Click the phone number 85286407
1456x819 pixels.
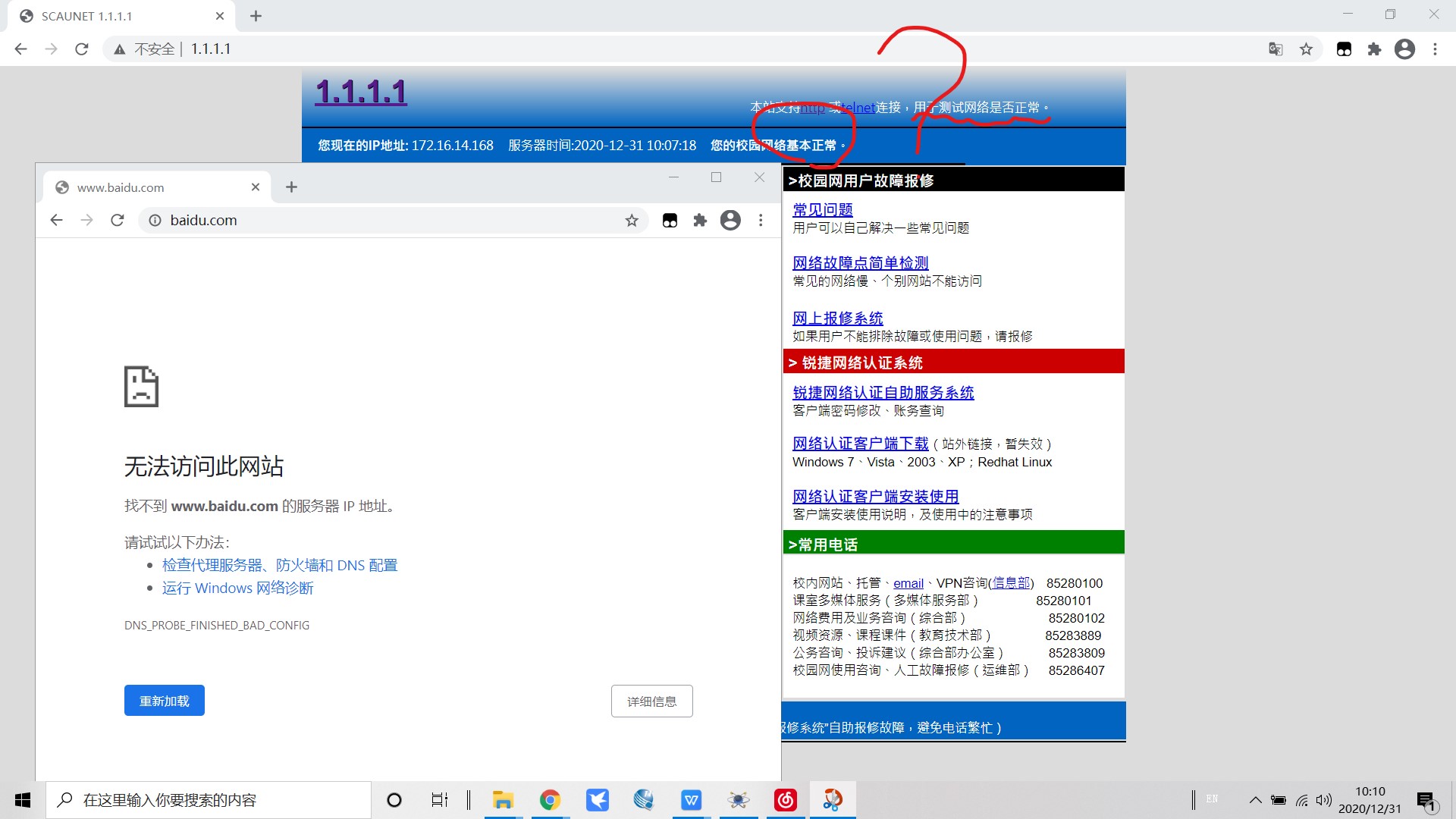[1076, 670]
